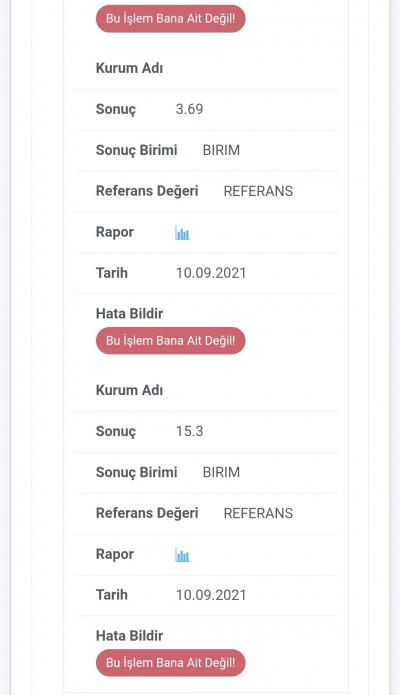Viewport: 400px width, 695px height.
Task: Click the date 10.09.2021 under result 3.69
Action: tap(211, 273)
